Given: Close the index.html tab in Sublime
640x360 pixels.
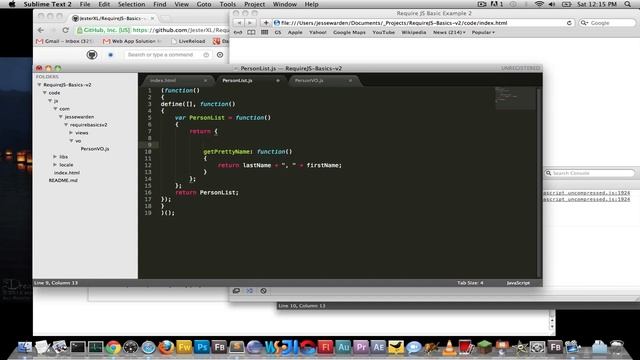Looking at the screenshot, I should click(205, 81).
